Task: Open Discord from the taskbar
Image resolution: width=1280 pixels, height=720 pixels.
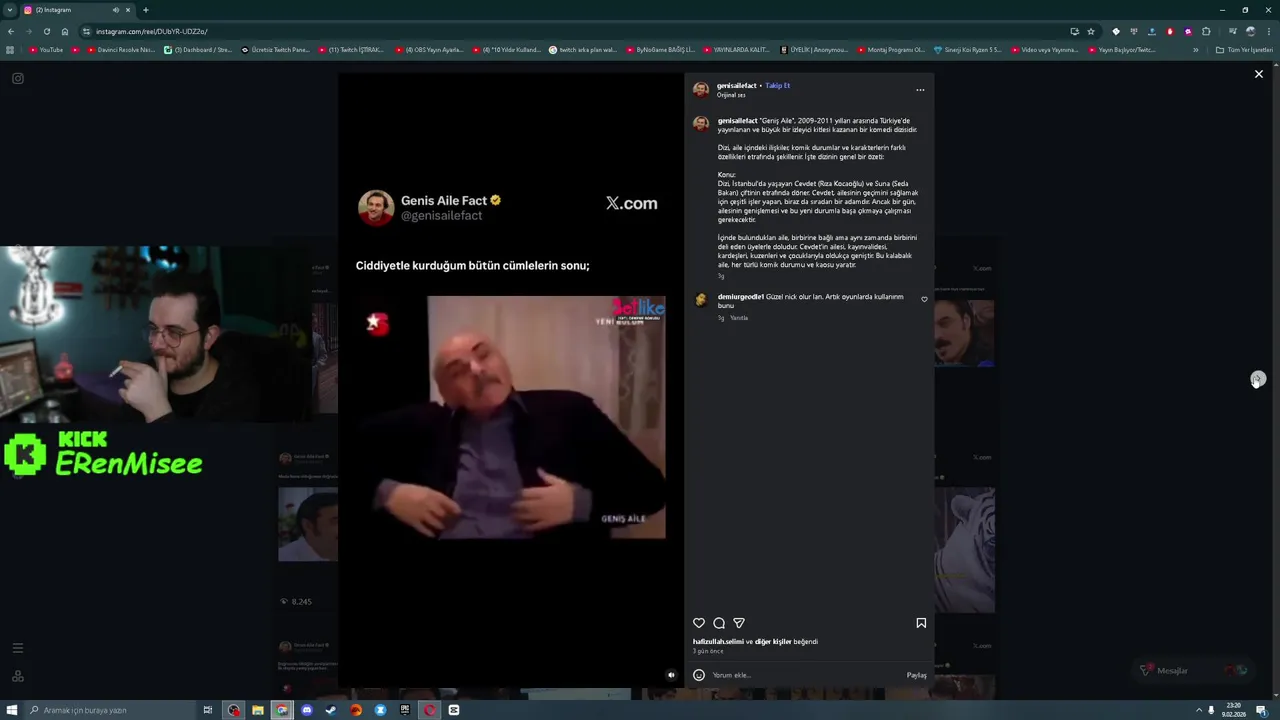Action: (x=307, y=710)
